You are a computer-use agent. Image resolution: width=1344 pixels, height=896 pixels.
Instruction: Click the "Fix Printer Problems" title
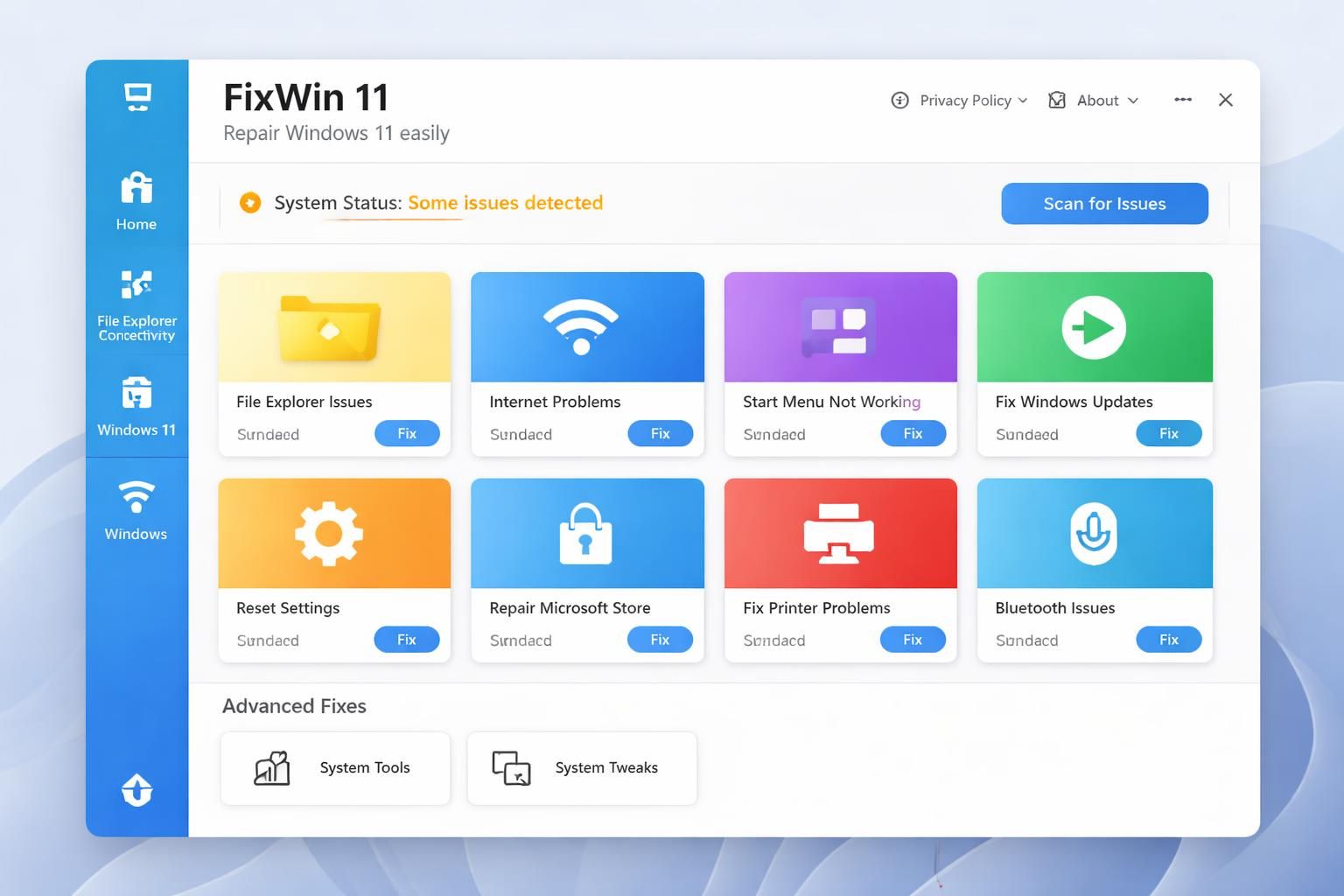click(x=816, y=608)
